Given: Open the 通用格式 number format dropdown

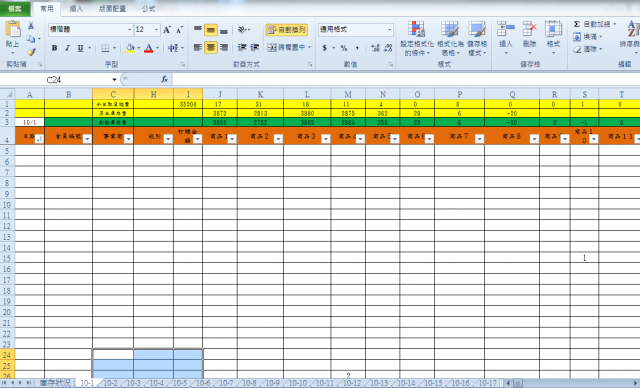Looking at the screenshot, I should (x=390, y=29).
